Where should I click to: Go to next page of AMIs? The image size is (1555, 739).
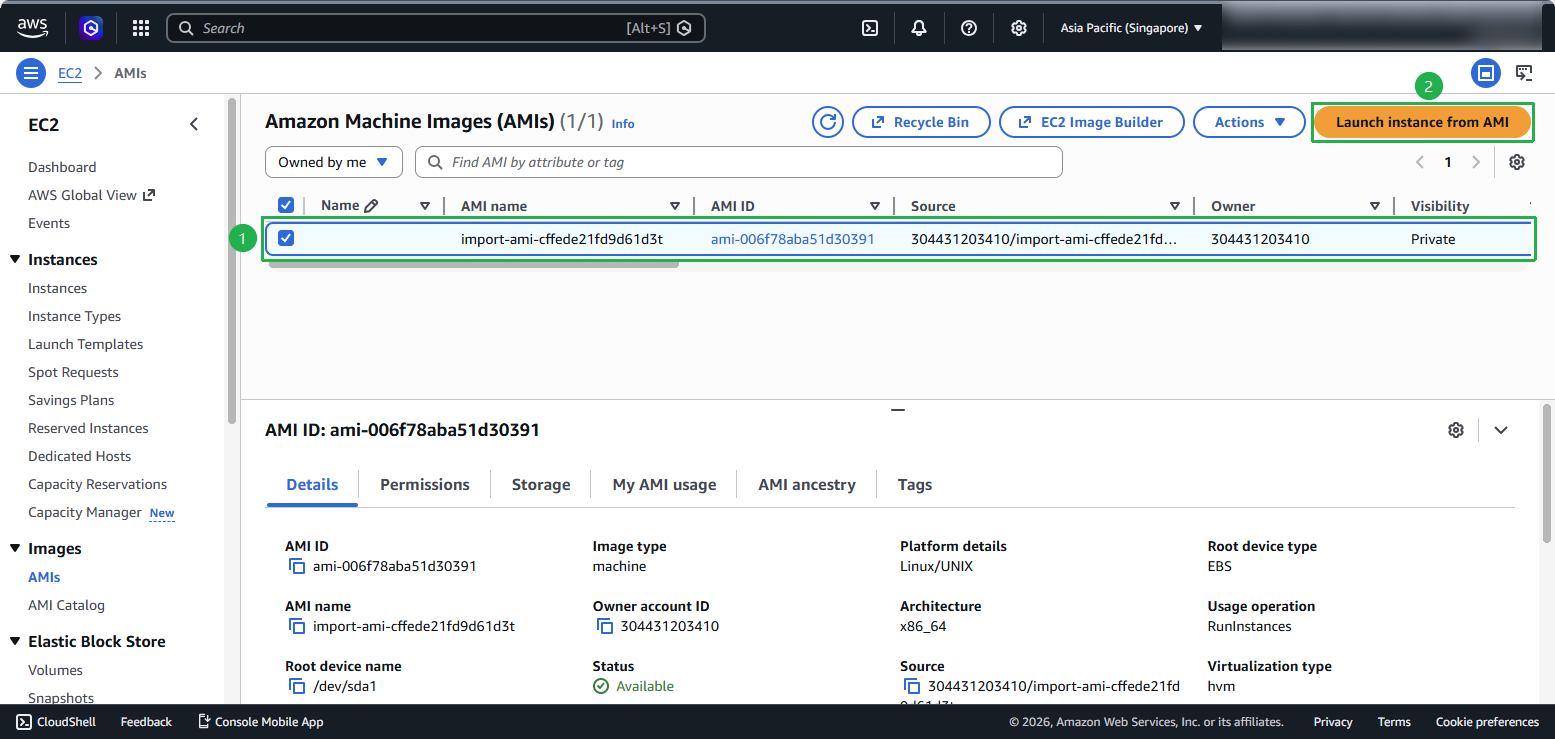tap(1476, 162)
